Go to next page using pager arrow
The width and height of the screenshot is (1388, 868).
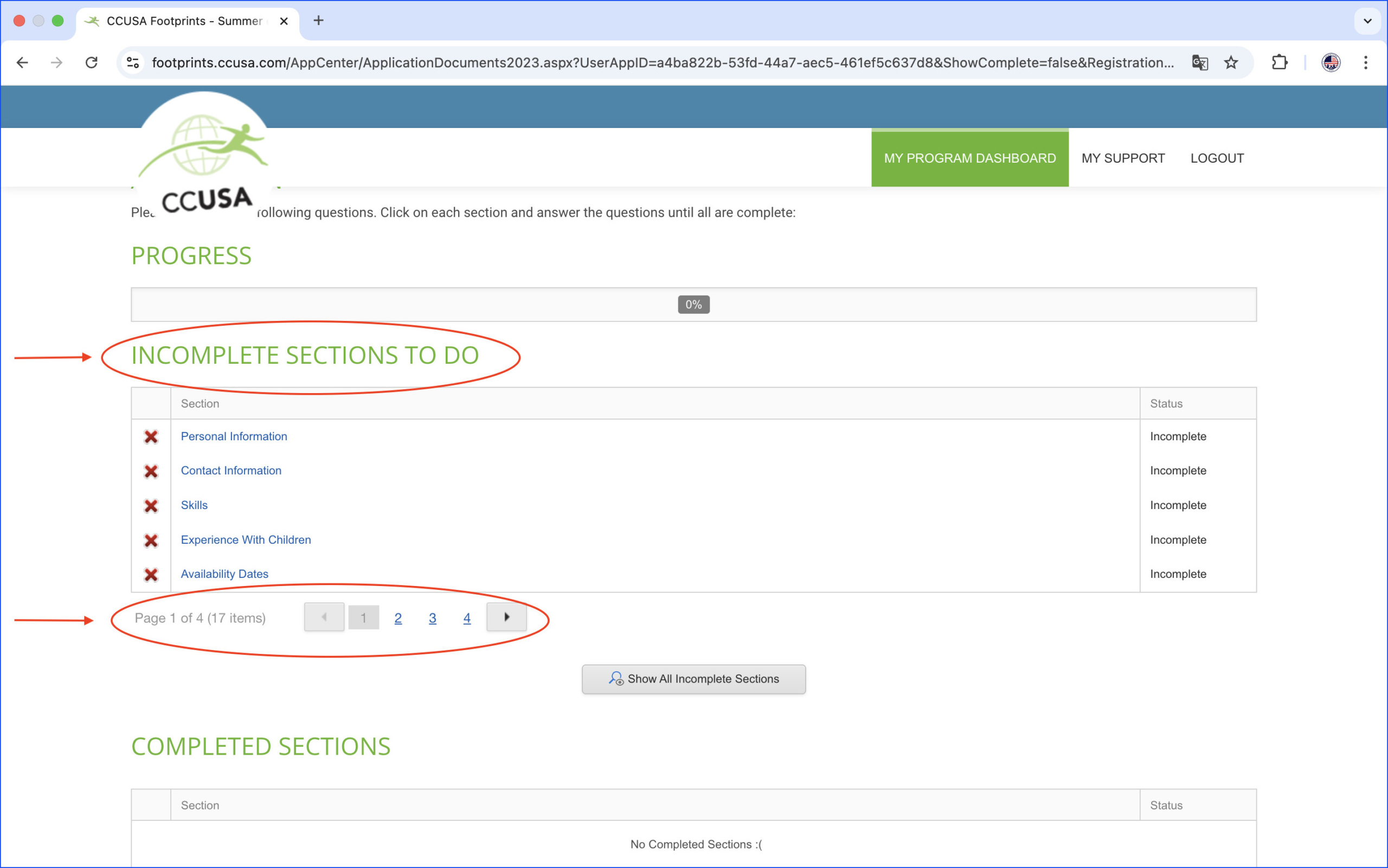506,617
